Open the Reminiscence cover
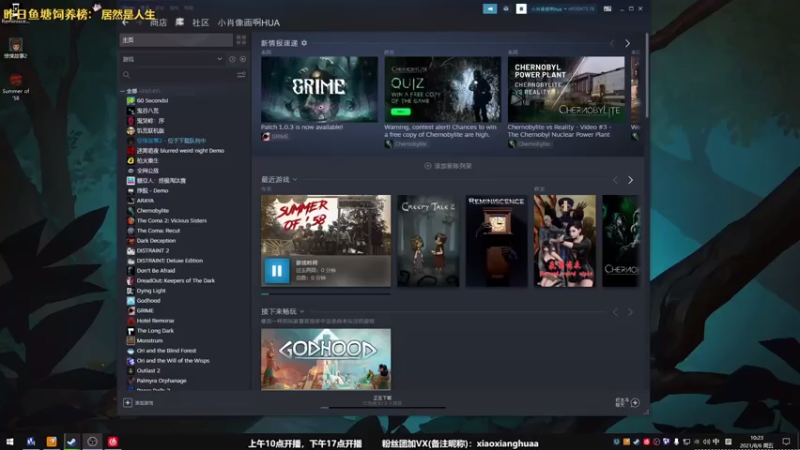 pyautogui.click(x=496, y=241)
